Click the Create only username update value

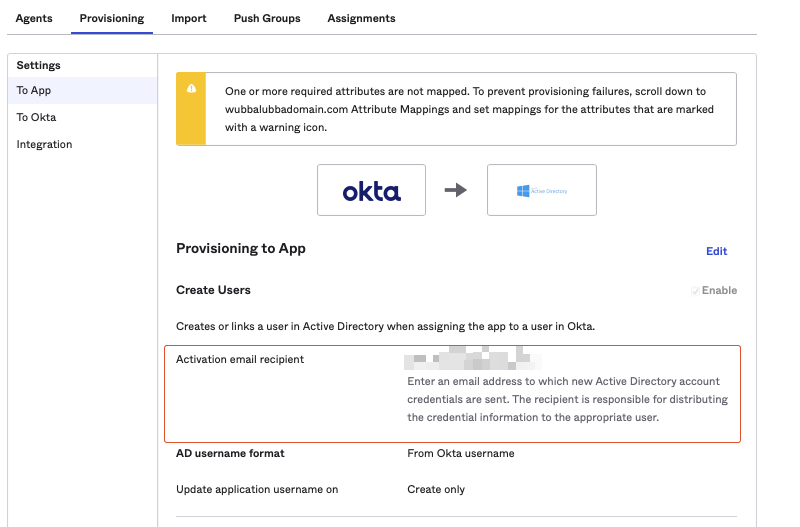click(x=436, y=489)
